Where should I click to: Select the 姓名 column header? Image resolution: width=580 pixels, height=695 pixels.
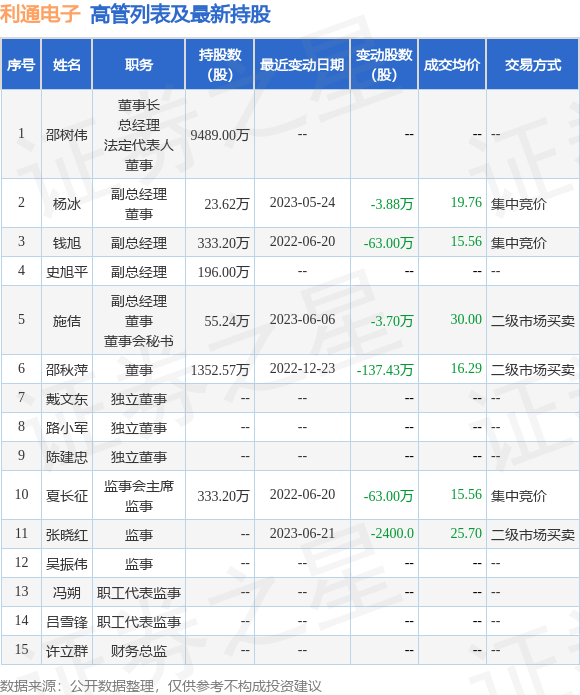pos(66,65)
